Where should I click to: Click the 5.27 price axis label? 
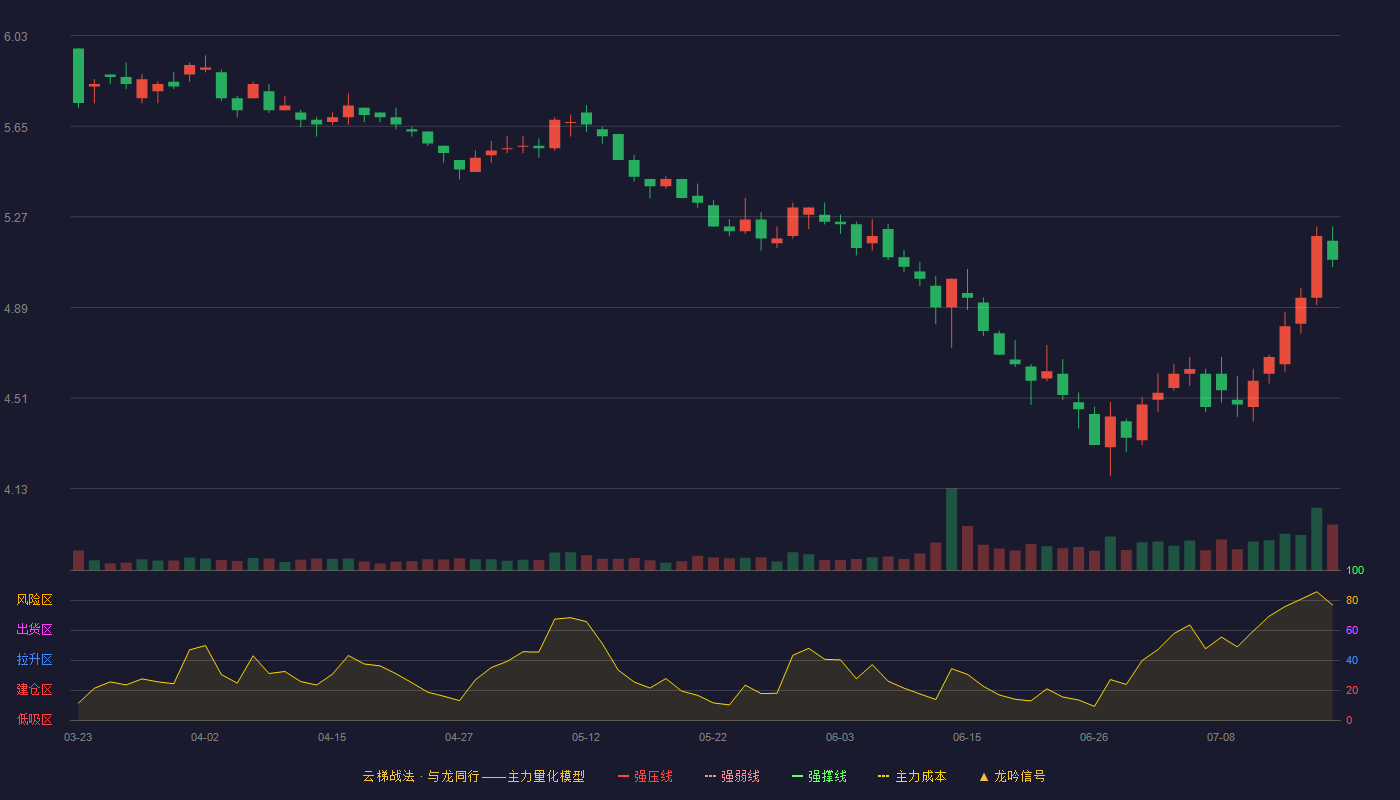(x=16, y=218)
